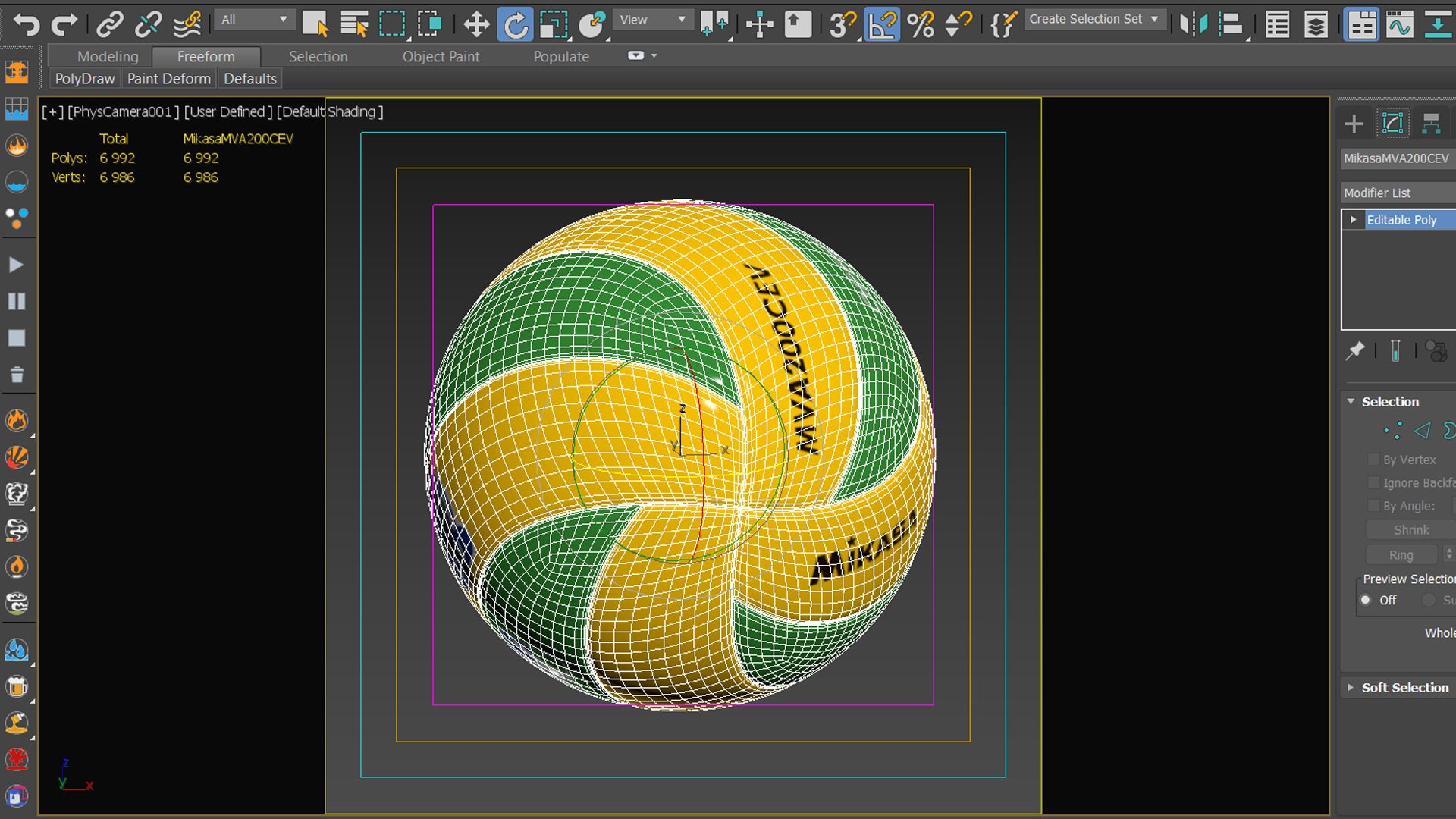Toggle the Angle Snap icon

[882, 24]
